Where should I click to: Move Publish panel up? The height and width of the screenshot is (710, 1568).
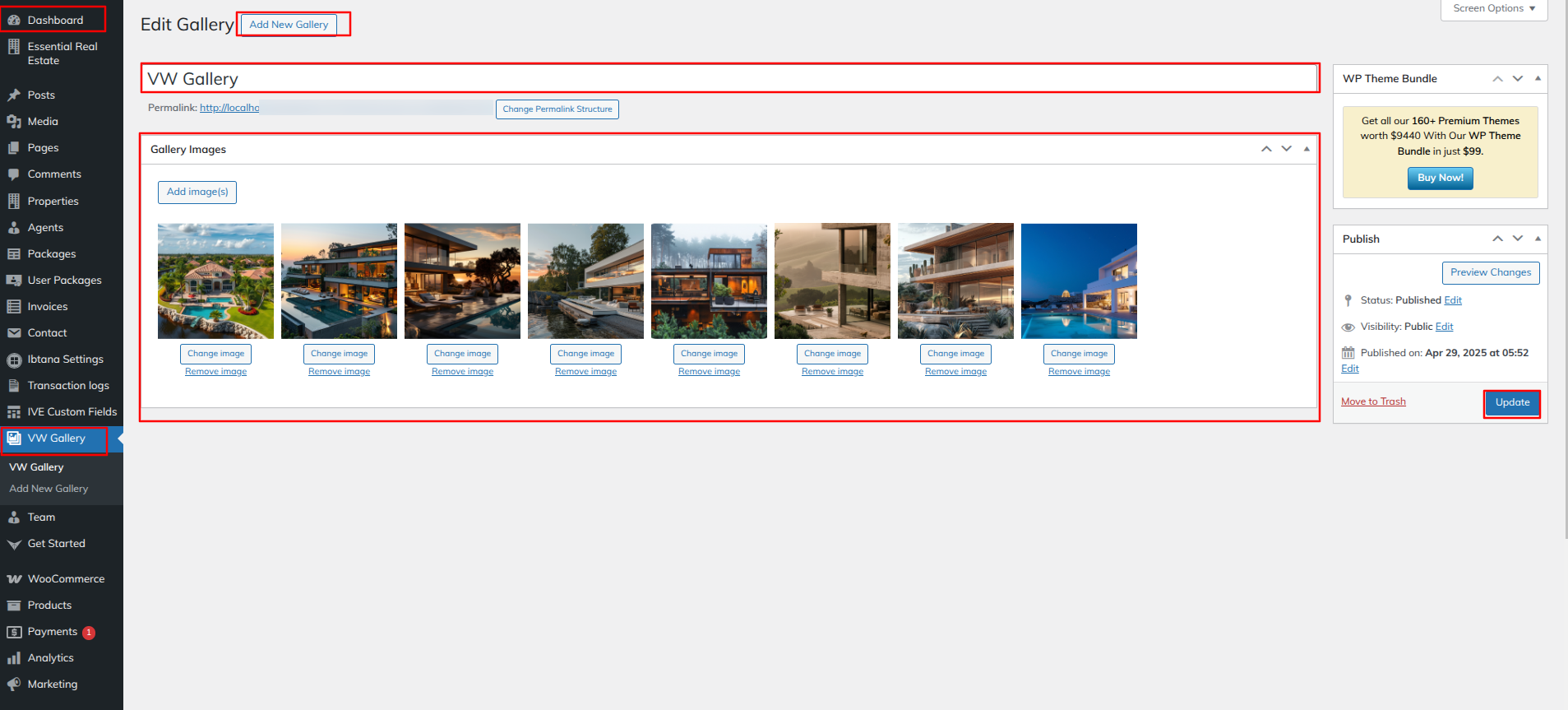click(1497, 239)
